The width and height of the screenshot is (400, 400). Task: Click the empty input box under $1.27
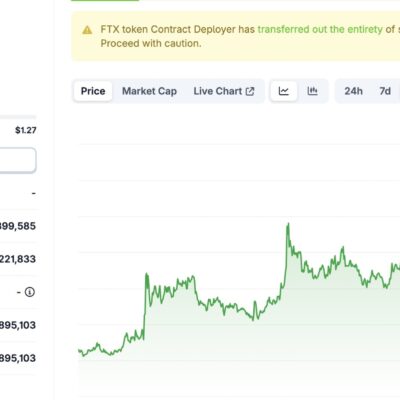click(x=18, y=160)
